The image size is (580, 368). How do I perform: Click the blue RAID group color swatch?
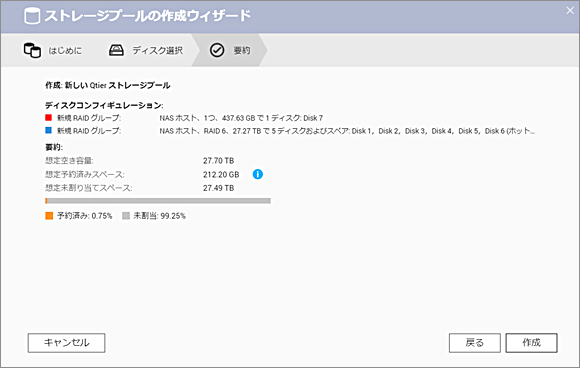pos(48,130)
